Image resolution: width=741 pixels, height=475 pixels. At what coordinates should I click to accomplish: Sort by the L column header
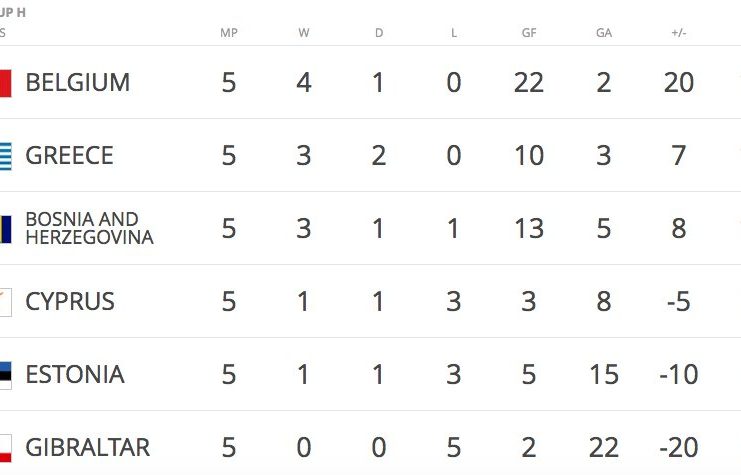tap(454, 33)
